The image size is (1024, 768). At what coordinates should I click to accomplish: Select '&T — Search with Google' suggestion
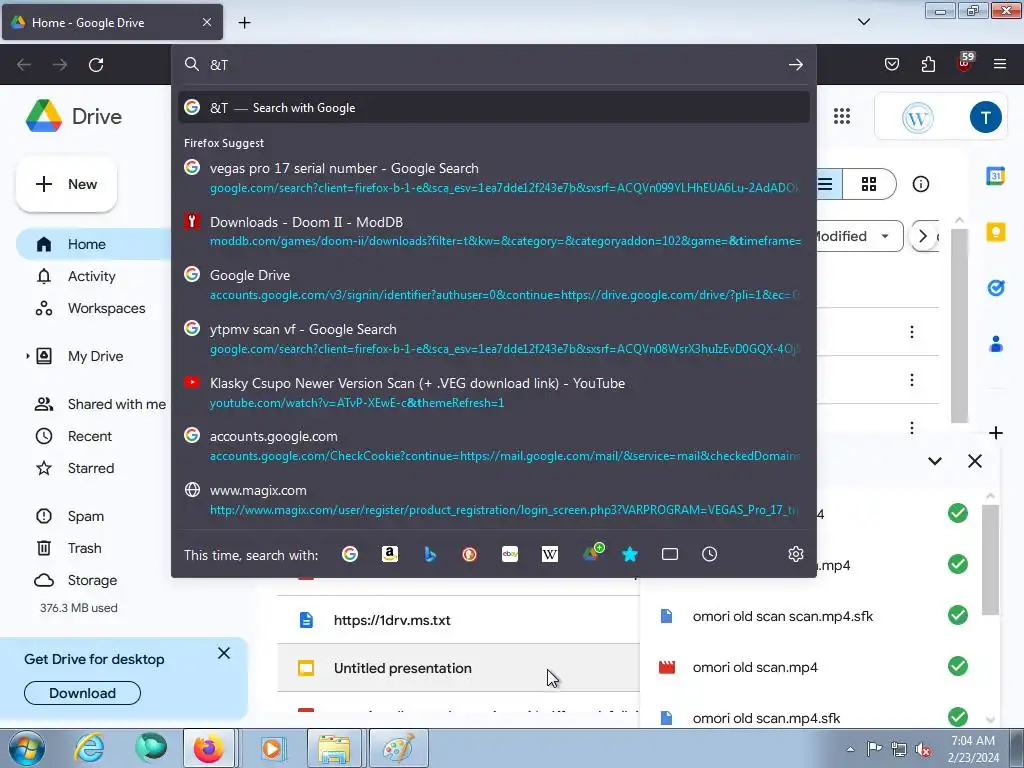[494, 108]
